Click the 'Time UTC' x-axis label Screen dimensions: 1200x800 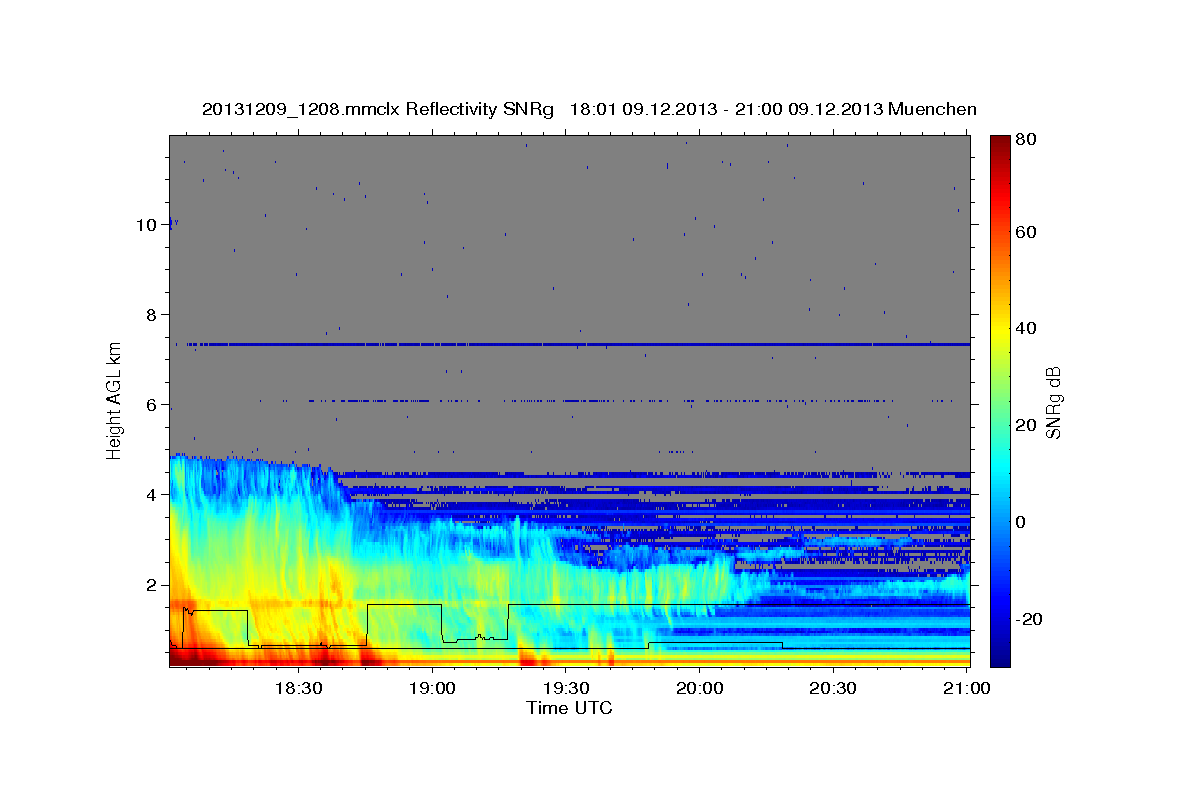569,708
